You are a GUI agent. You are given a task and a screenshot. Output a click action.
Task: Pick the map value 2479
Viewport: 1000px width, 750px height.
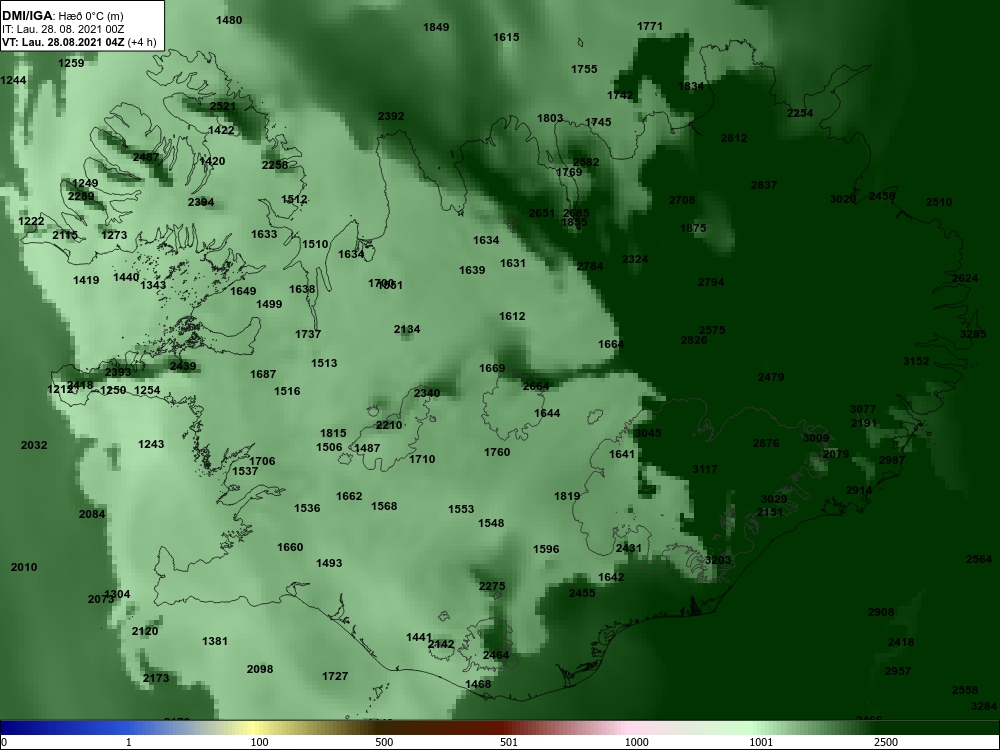pyautogui.click(x=771, y=377)
